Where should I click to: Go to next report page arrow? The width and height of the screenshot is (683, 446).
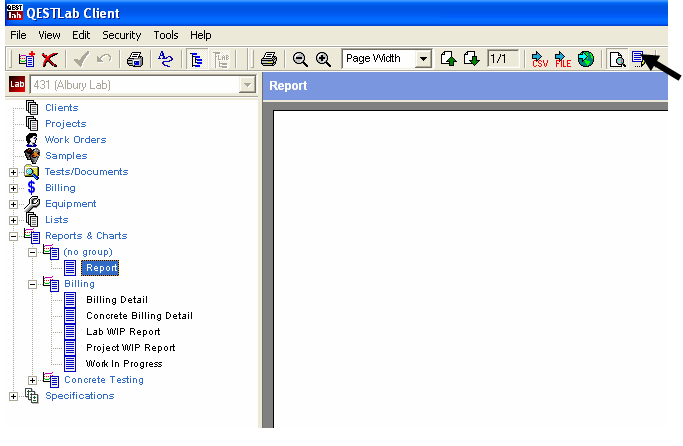pyautogui.click(x=471, y=59)
